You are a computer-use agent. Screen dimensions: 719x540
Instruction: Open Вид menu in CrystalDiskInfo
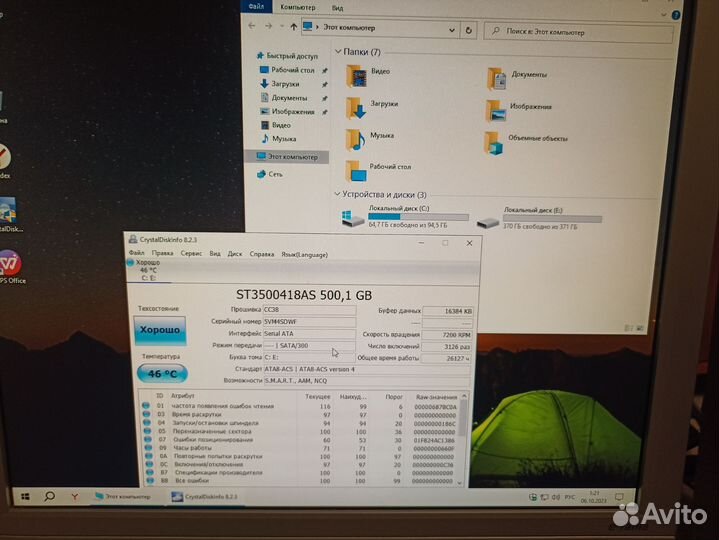(x=215, y=253)
